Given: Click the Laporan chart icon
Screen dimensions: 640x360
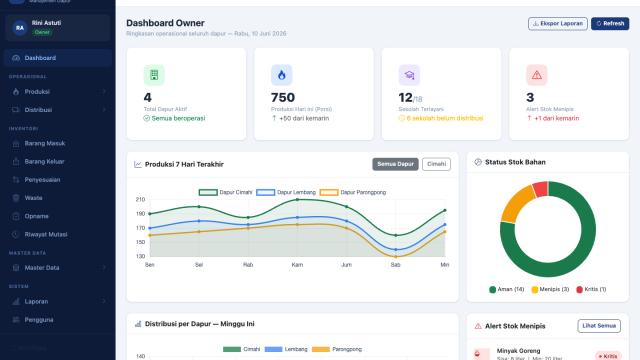Looking at the screenshot, I should 16,302.
